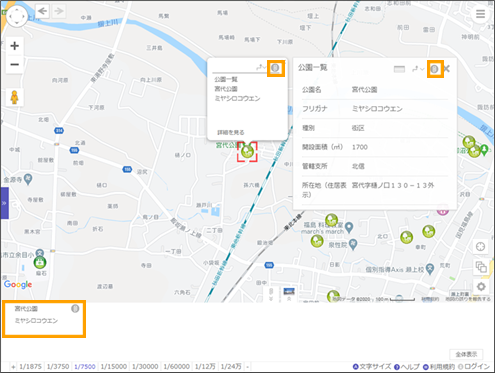Open the map settings gear
This screenshot has width=495, height=373.
click(480, 287)
